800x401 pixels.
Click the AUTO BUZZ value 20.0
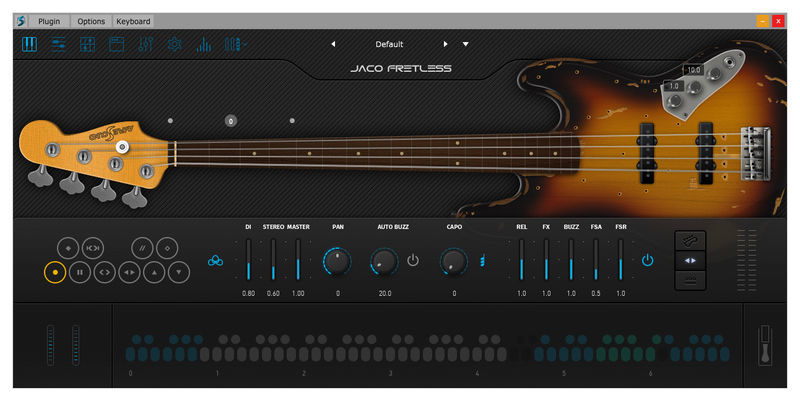pos(385,293)
